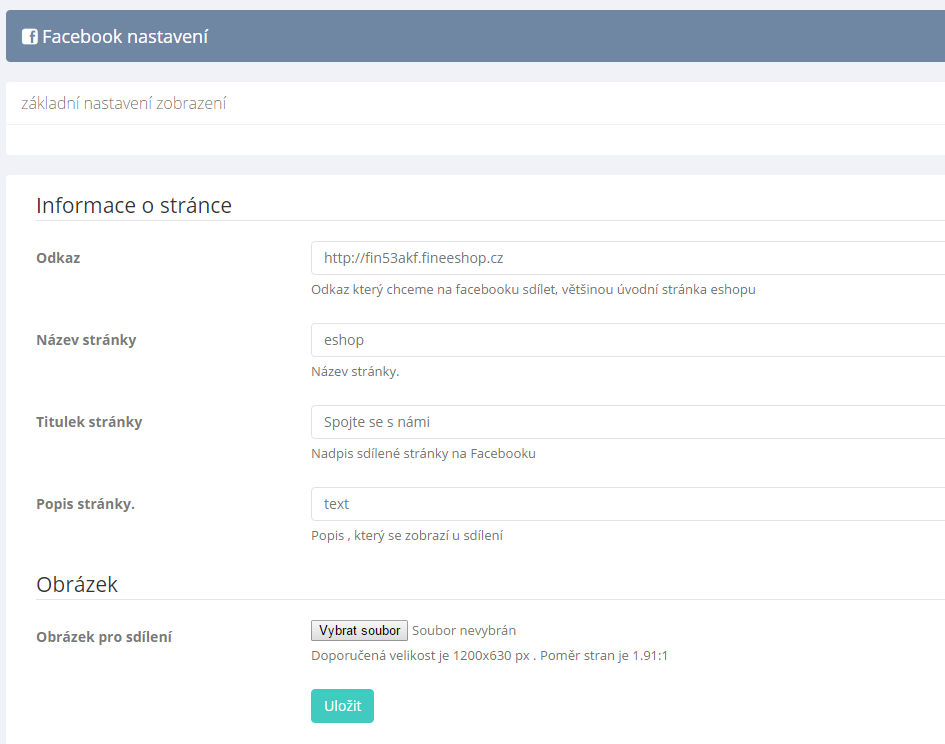Click the 'Název stránky' field label
The width and height of the screenshot is (945, 744).
coord(86,340)
